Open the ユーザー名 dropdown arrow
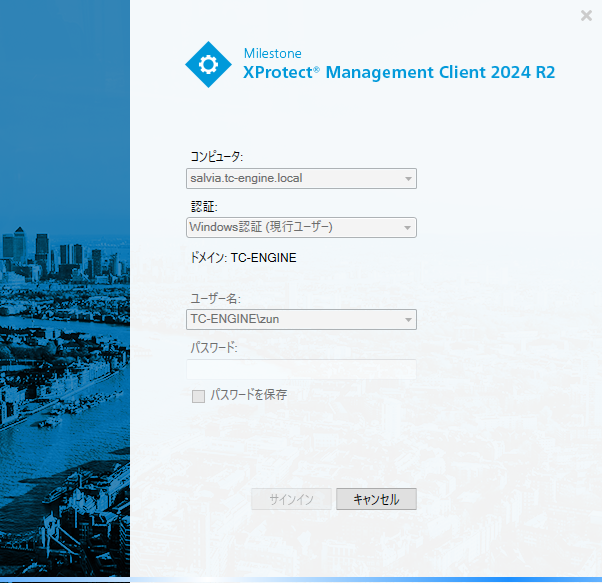 (408, 319)
